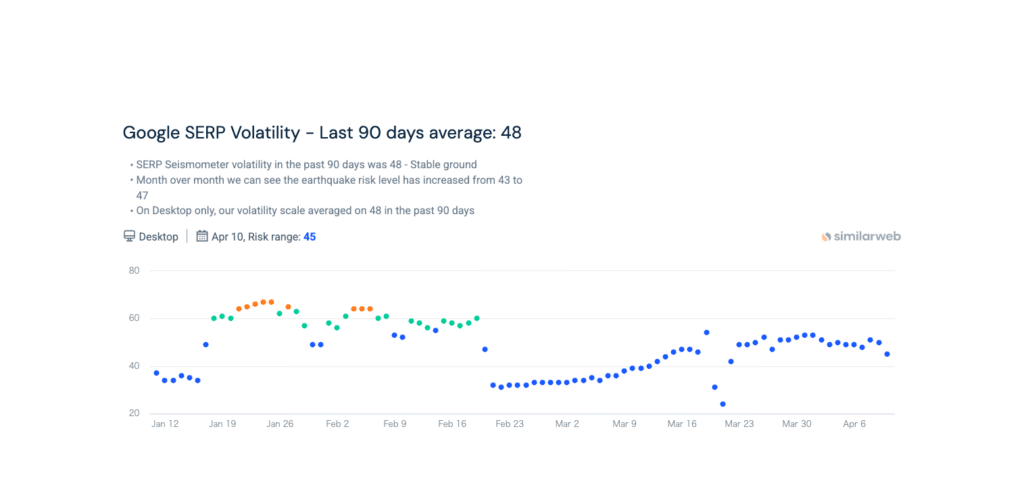Click the calendar icon beside Apr 10
Screen dimensions: 1024x481
coord(202,237)
